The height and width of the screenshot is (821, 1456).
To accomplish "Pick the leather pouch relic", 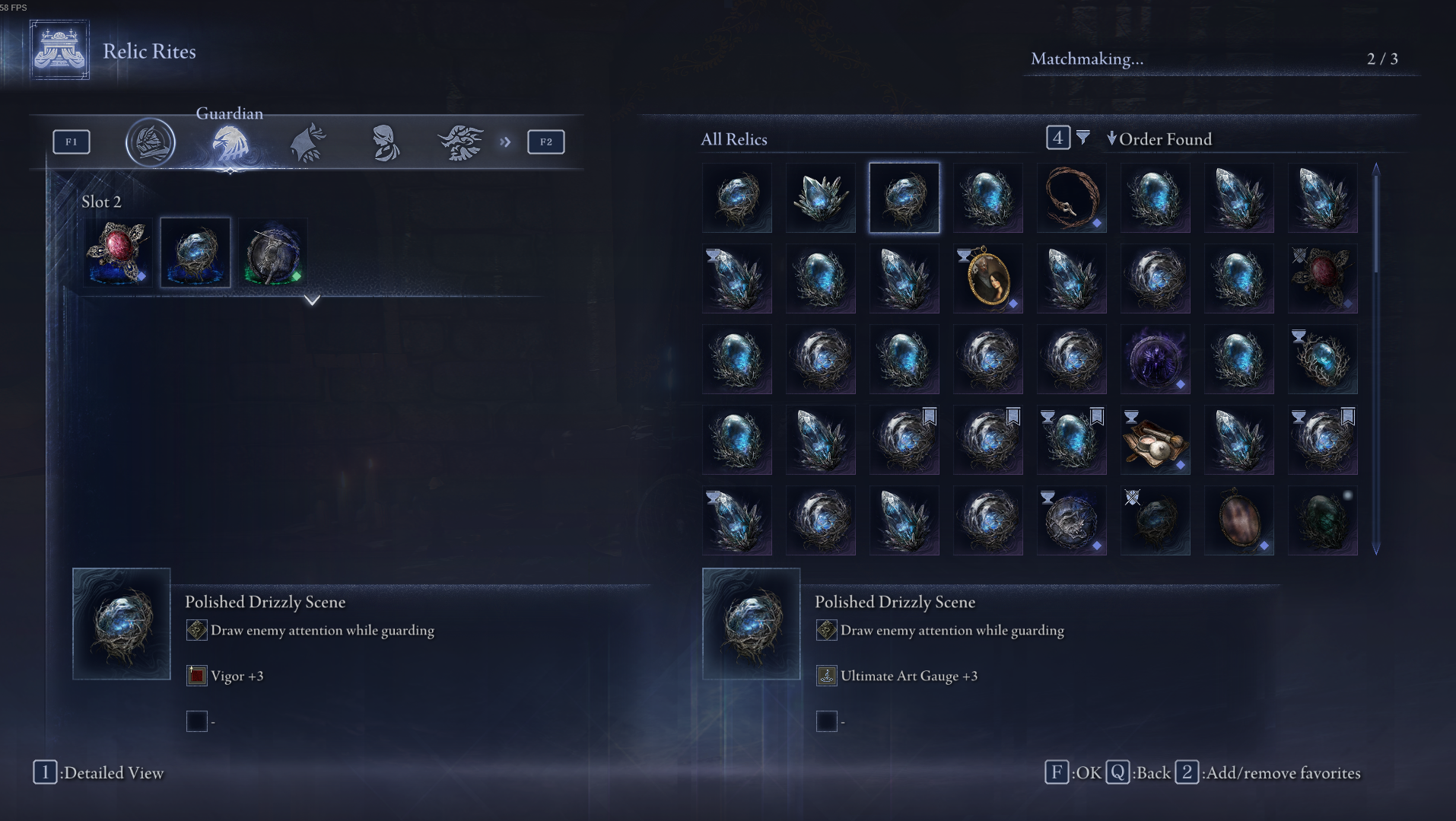I will tap(1156, 440).
